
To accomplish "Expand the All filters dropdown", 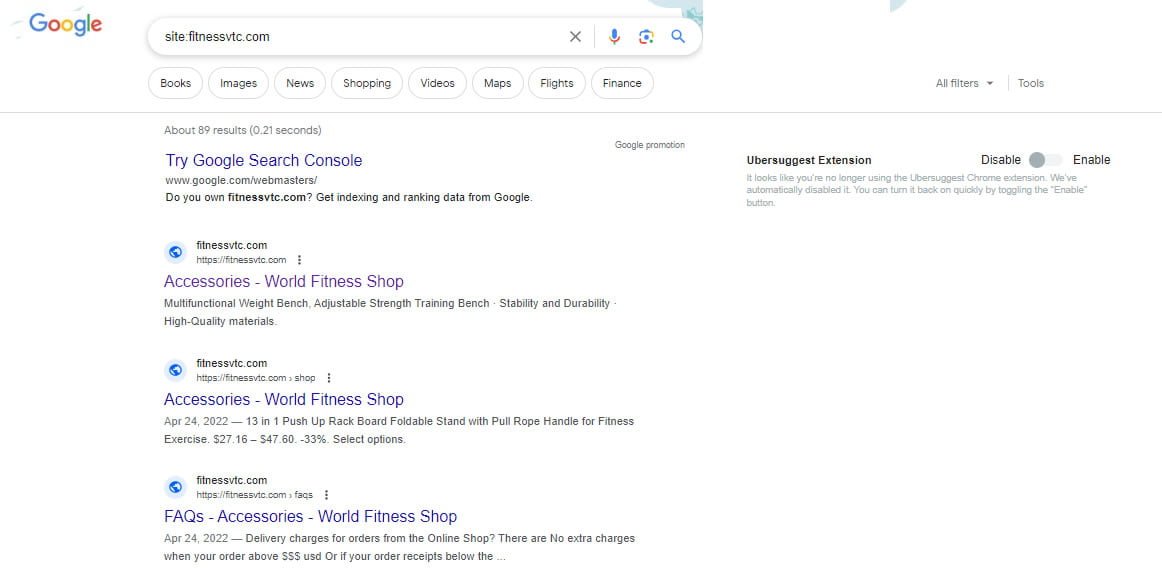I will [964, 83].
